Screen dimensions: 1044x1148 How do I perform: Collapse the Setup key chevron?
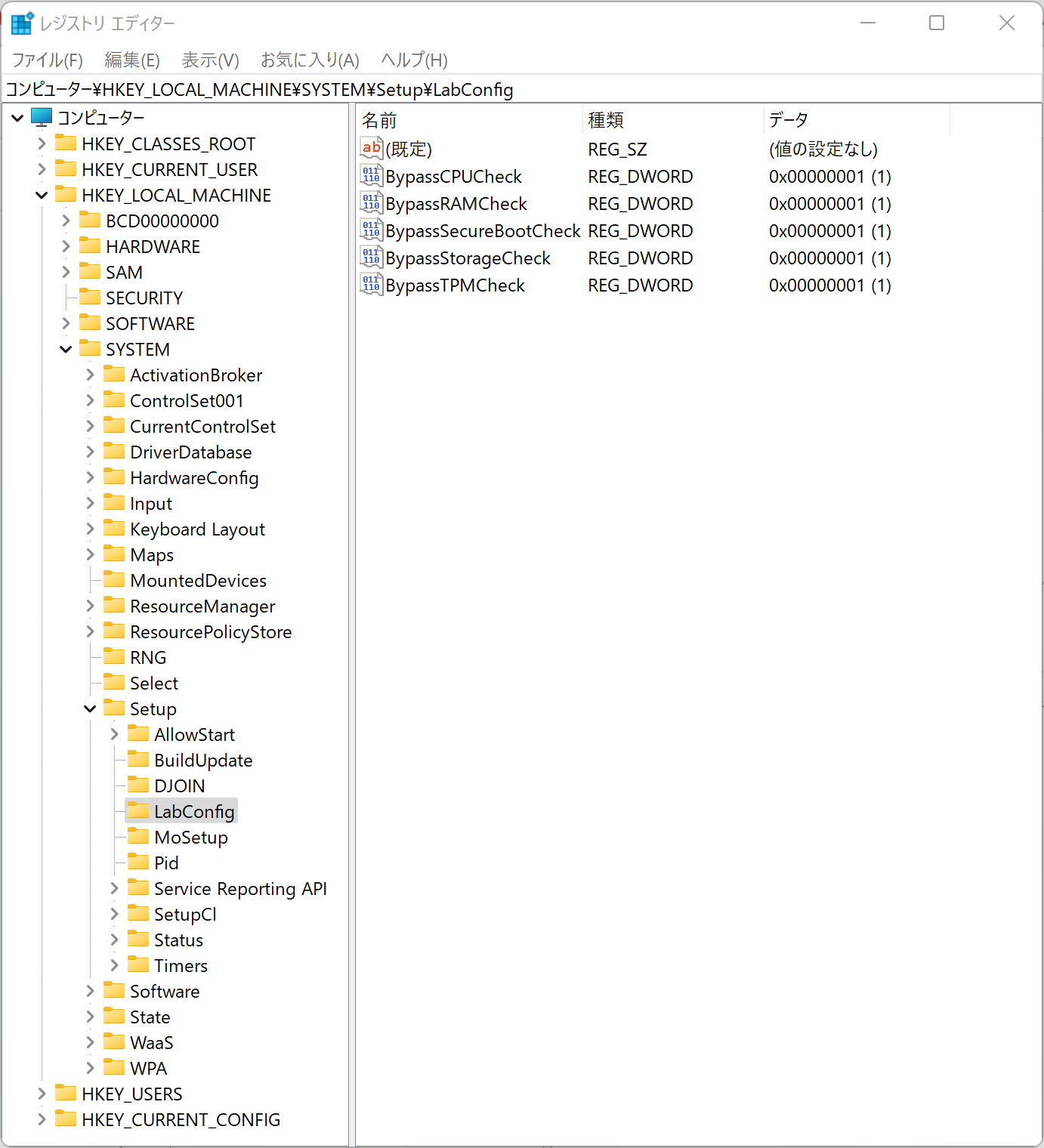coord(90,708)
